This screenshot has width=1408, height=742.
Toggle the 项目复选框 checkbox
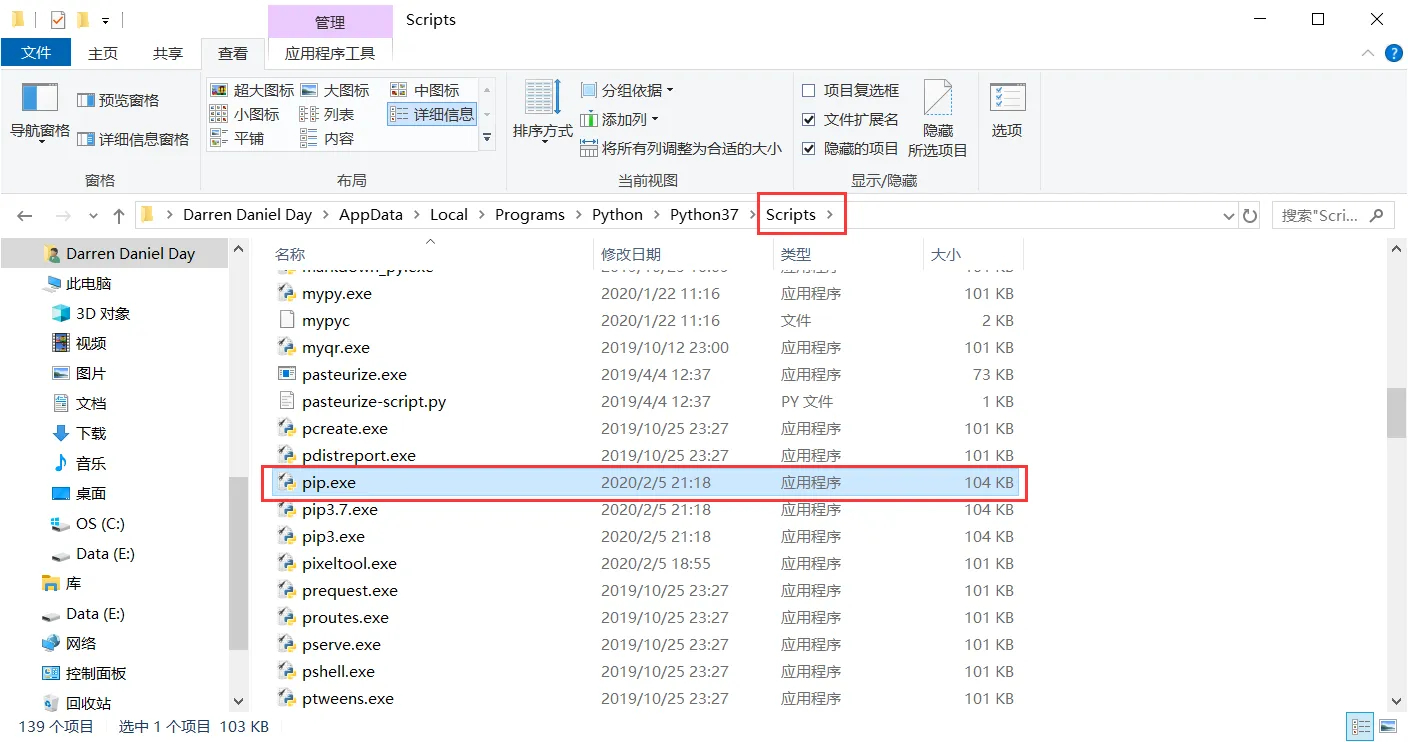(809, 91)
